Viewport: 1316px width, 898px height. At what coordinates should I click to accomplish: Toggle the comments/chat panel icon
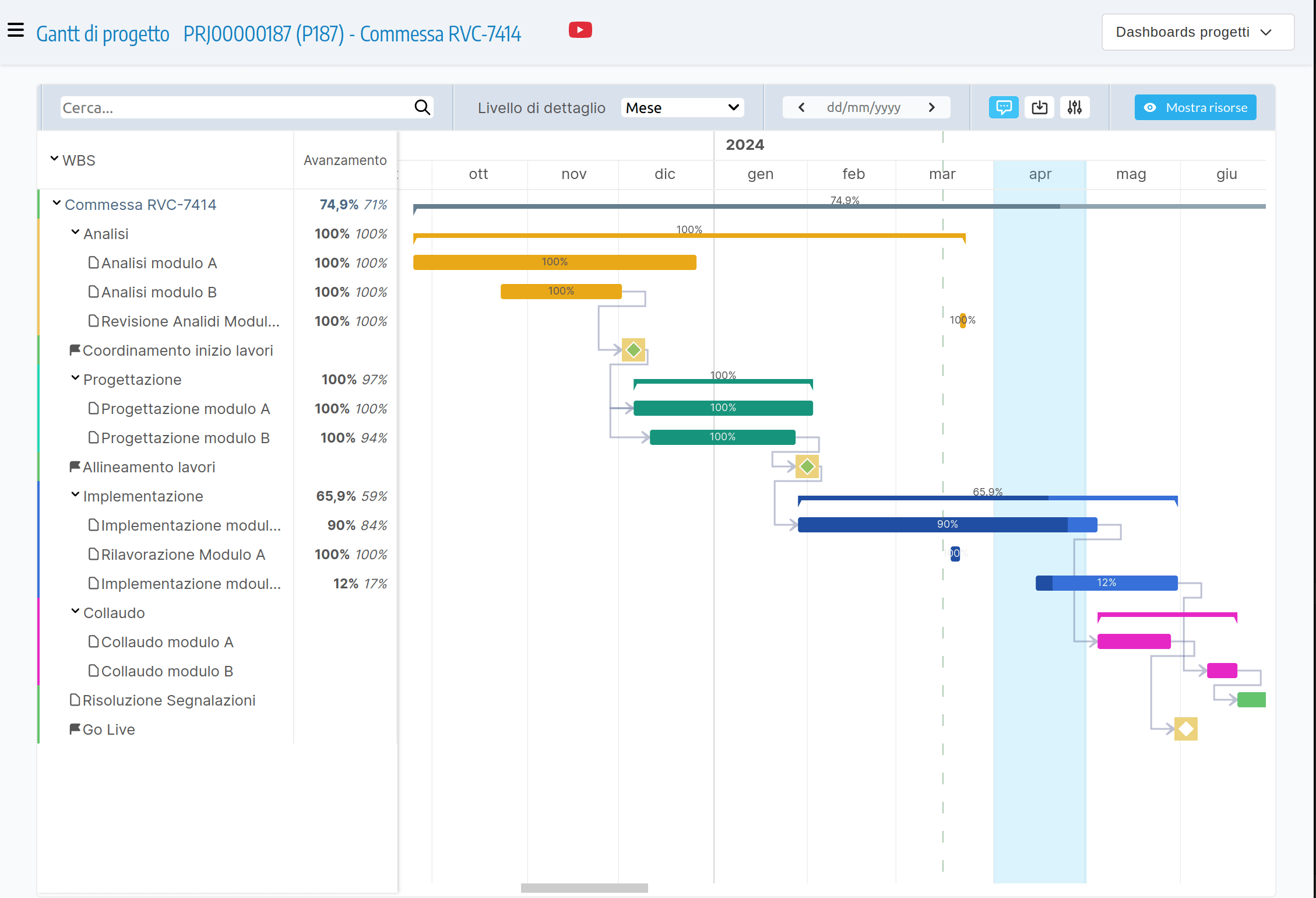pos(1004,107)
